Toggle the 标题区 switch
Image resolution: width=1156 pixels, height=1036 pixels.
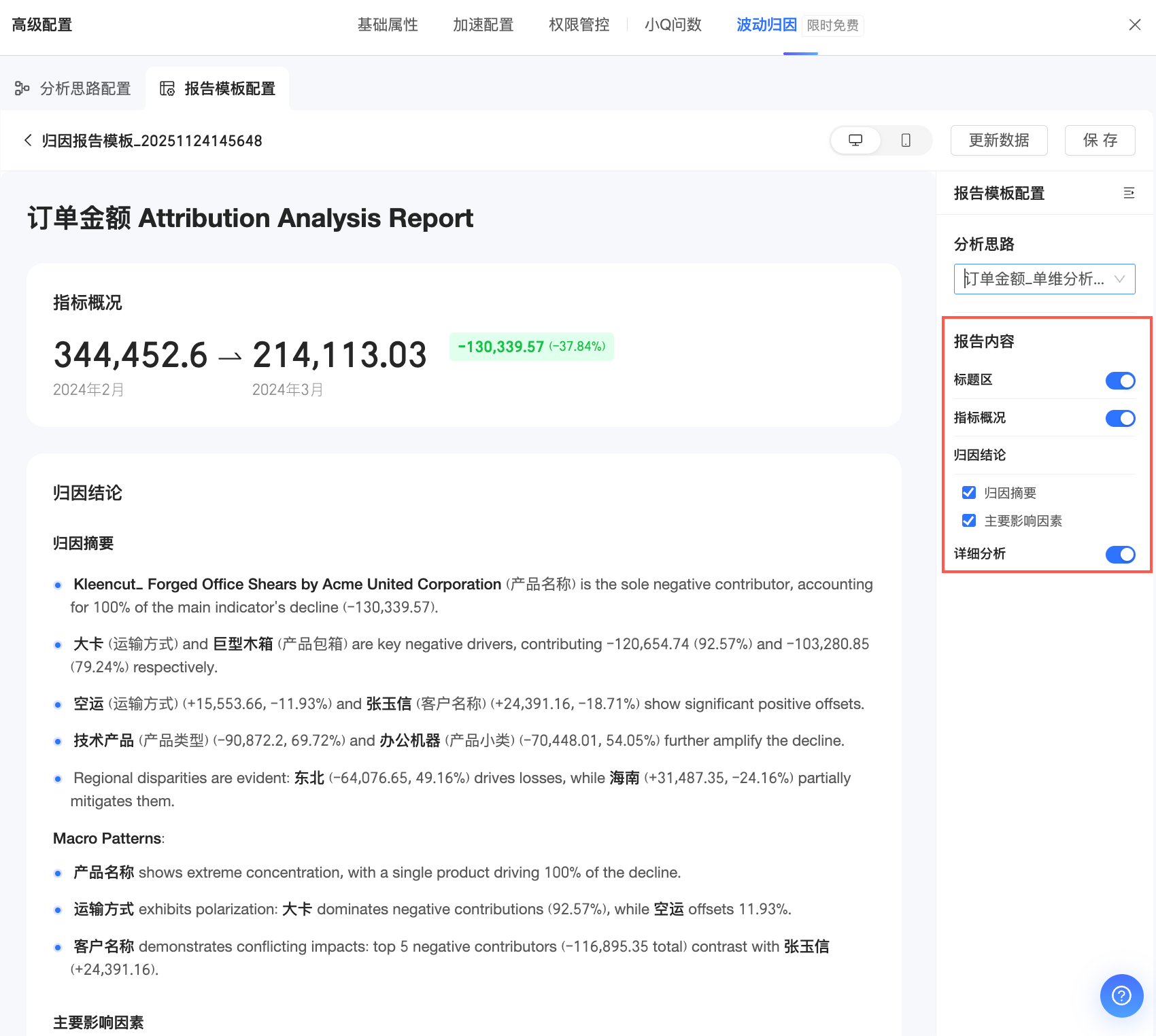tap(1120, 381)
